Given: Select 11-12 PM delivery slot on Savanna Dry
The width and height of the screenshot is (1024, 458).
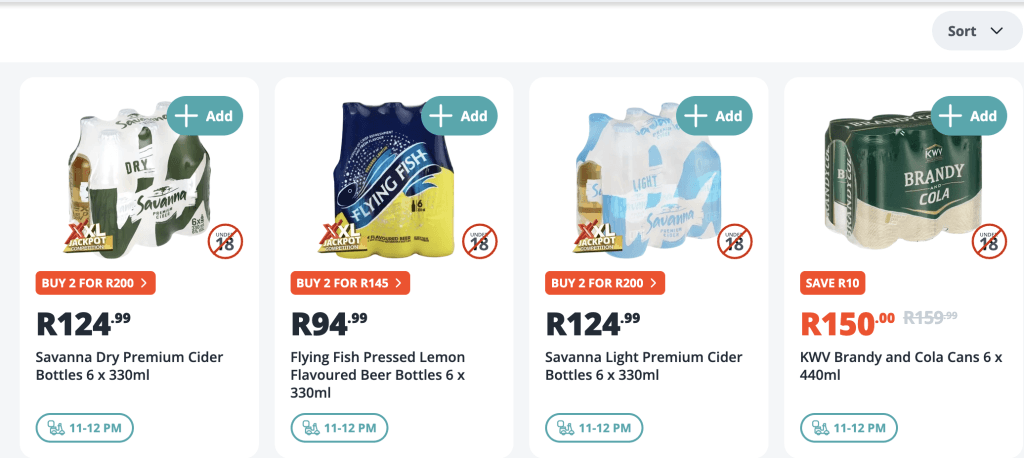Looking at the screenshot, I should coord(85,428).
